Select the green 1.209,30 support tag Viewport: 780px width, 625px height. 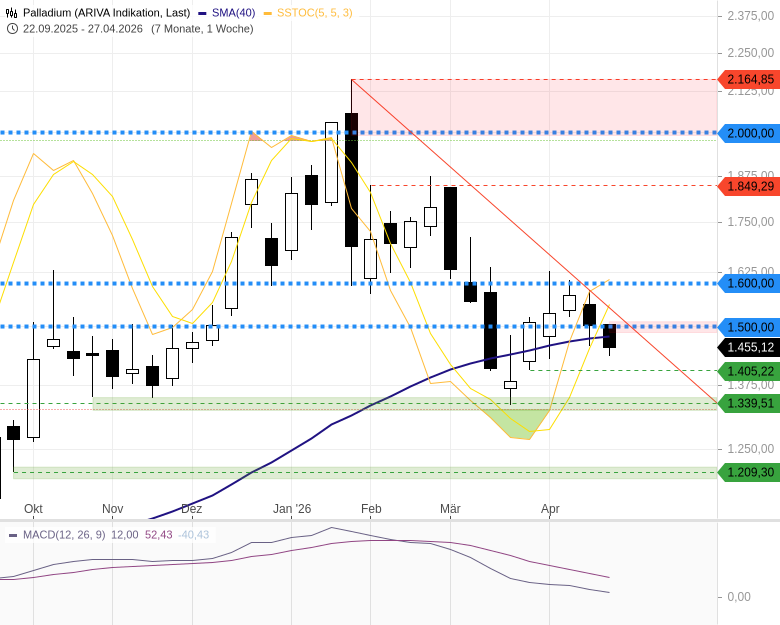click(749, 472)
